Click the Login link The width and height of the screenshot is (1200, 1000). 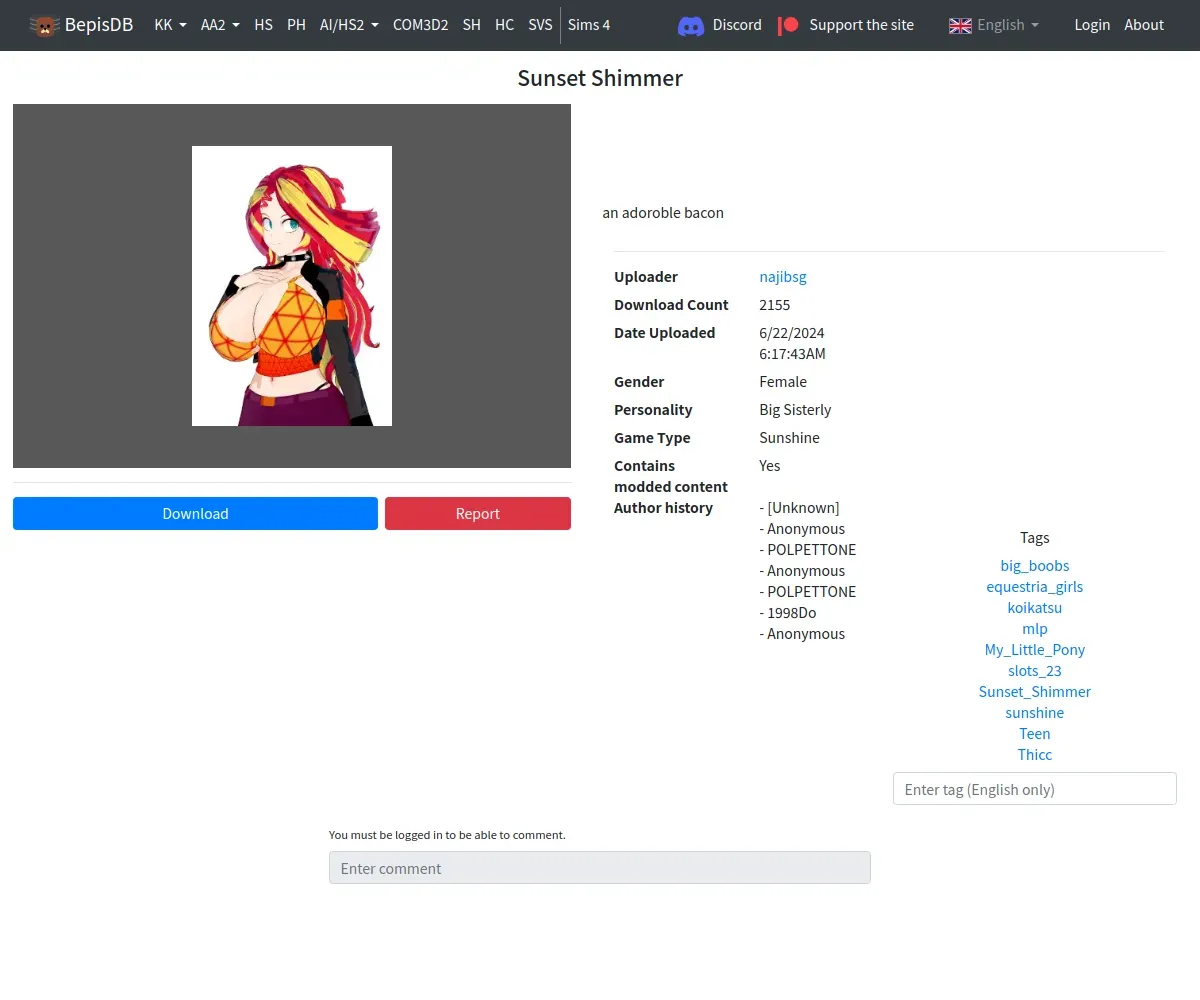coord(1092,25)
